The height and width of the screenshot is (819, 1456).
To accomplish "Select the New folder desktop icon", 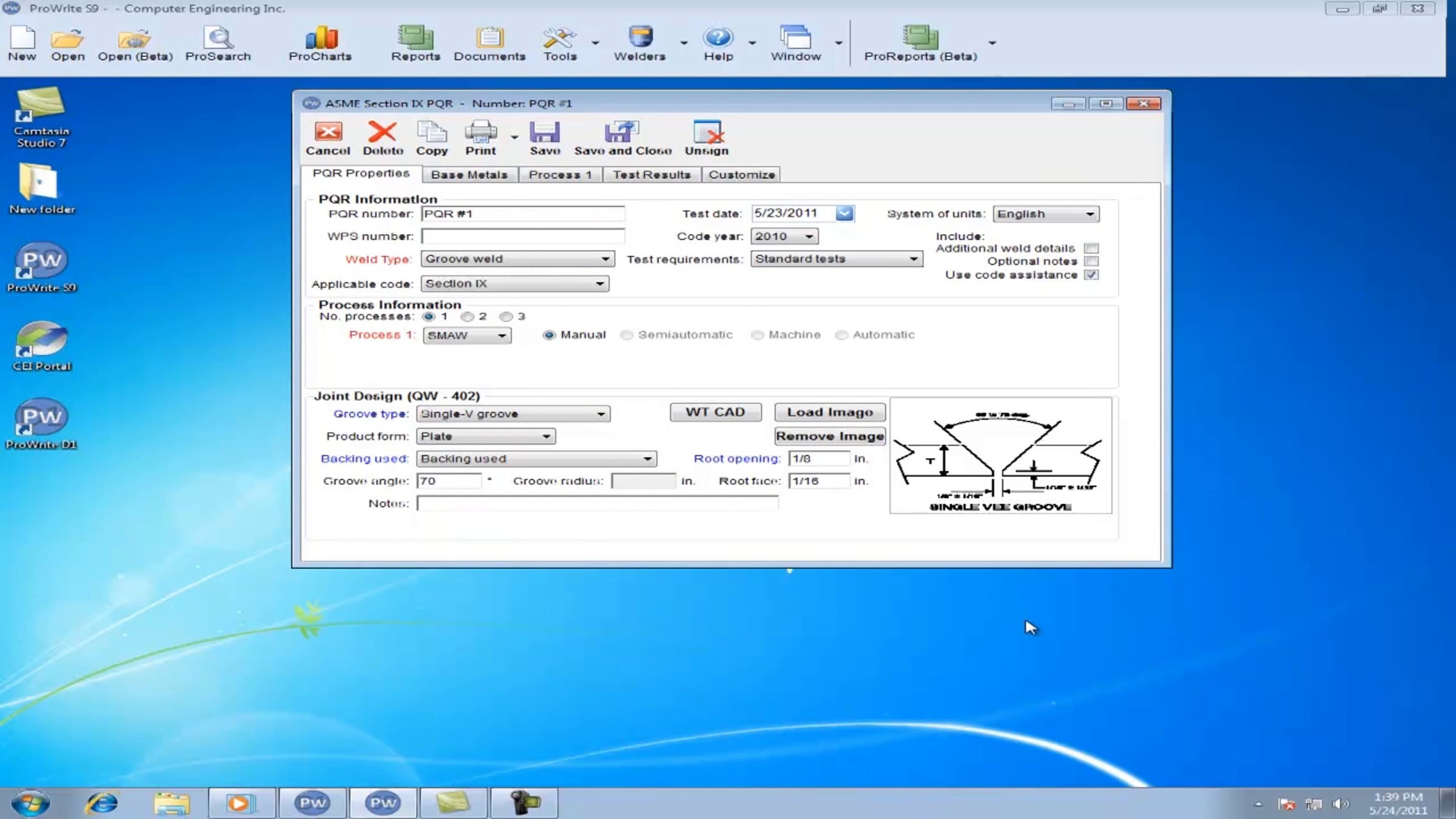I will 42,189.
